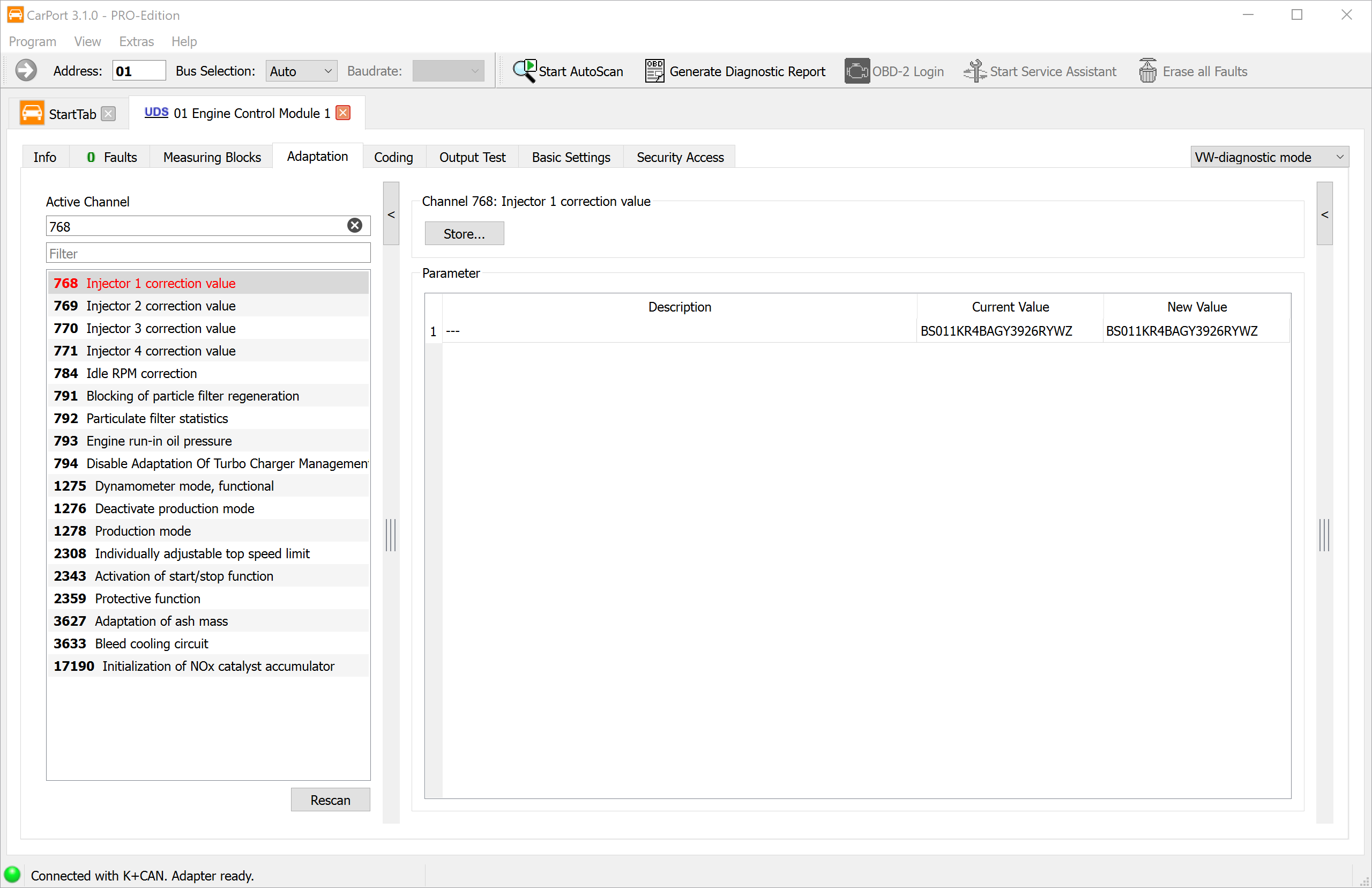Click the Description column header

tap(680, 306)
